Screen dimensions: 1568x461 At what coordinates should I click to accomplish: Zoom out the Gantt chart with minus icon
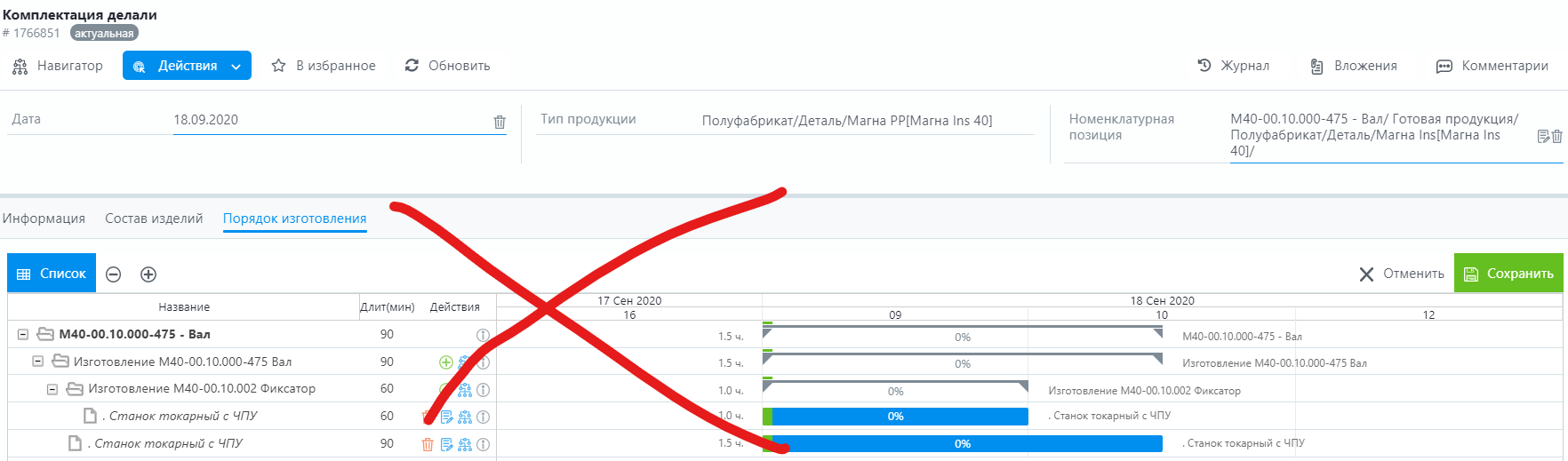coord(114,274)
